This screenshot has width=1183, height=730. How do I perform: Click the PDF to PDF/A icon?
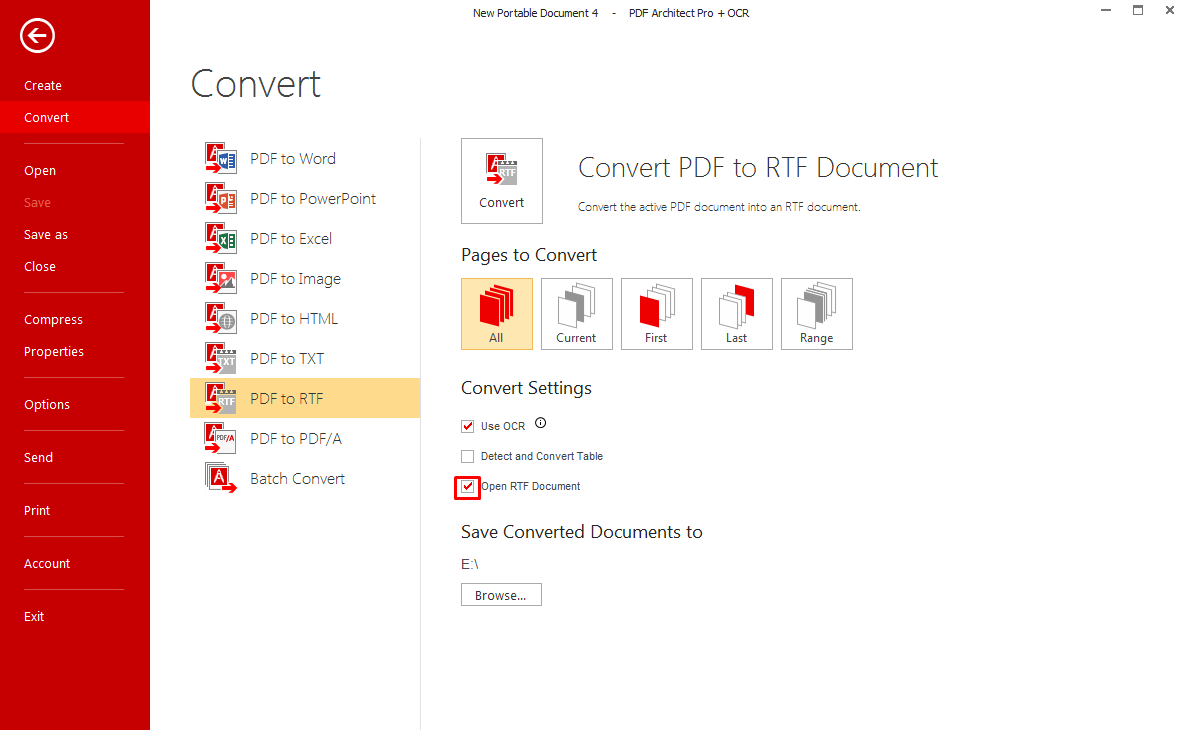point(220,438)
